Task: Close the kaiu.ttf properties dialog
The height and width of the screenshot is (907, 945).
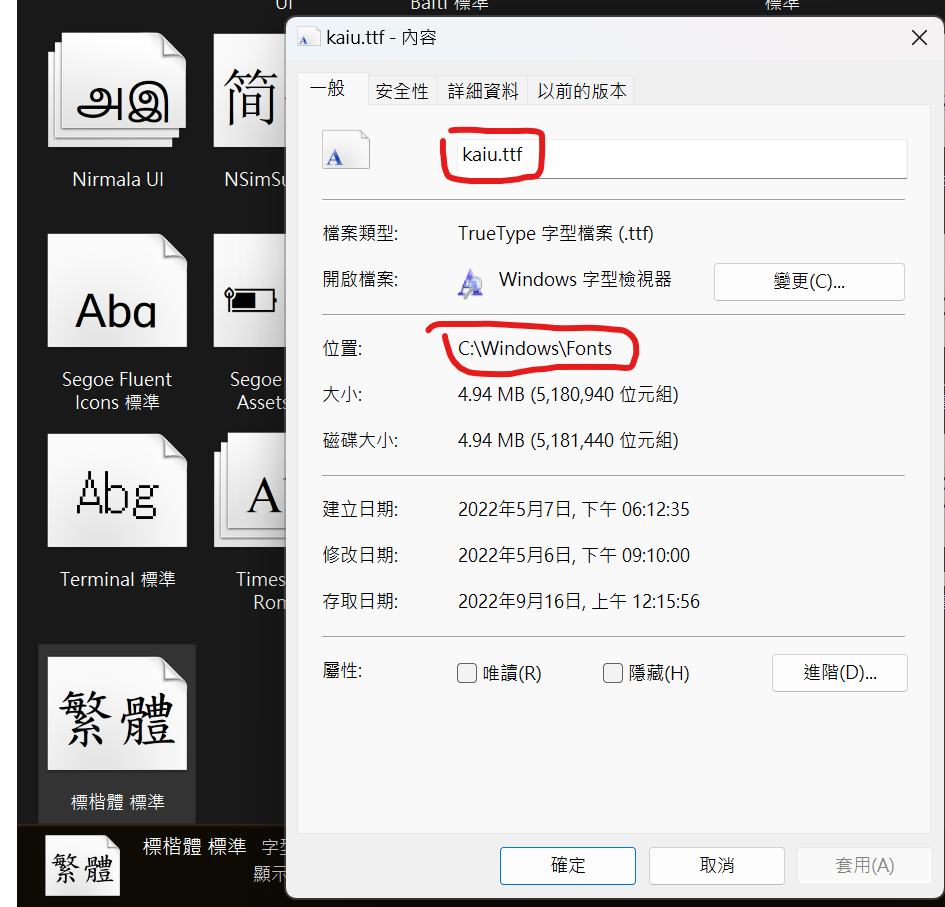Action: pyautogui.click(x=919, y=37)
